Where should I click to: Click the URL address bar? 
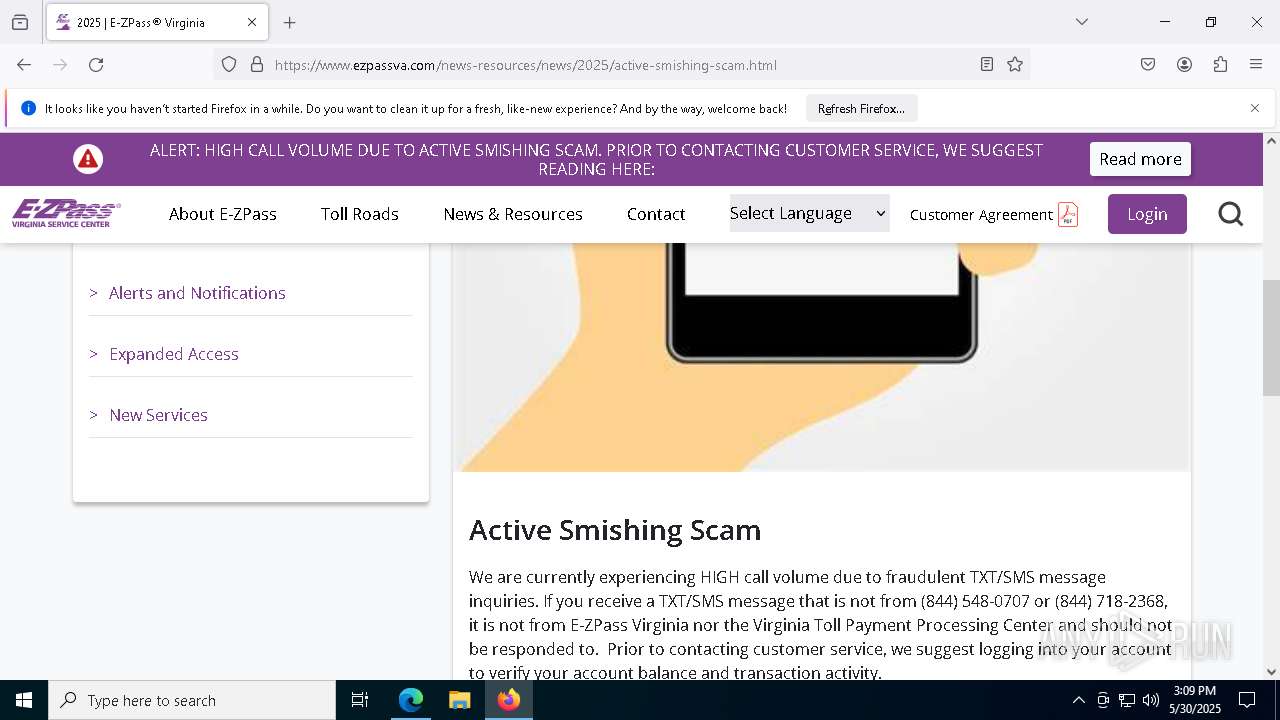tap(620, 65)
